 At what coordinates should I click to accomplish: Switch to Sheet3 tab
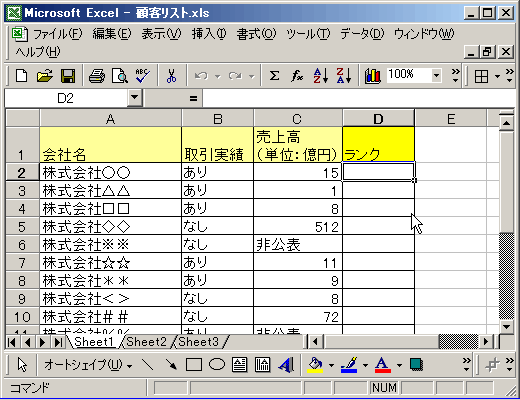click(199, 342)
